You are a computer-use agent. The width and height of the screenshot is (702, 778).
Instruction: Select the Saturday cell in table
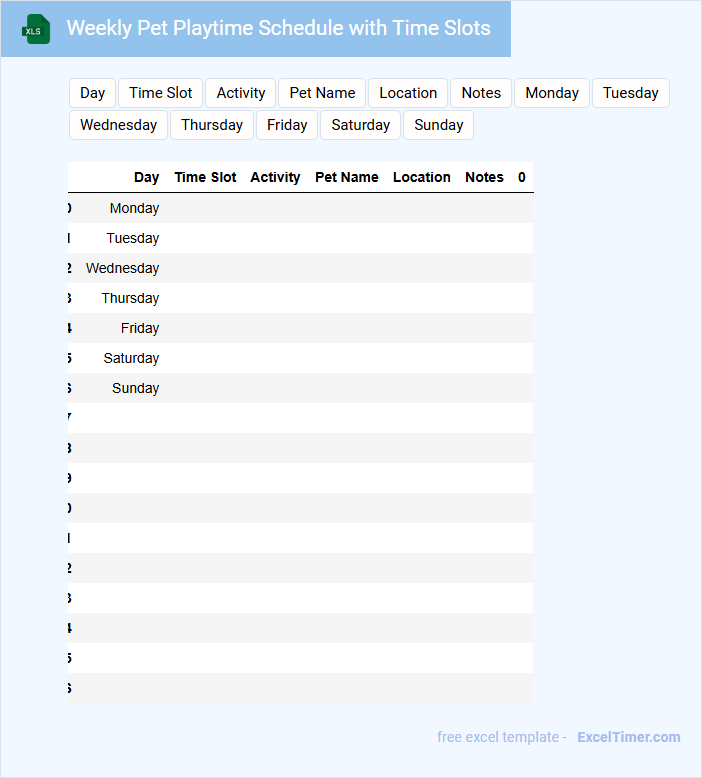(x=131, y=358)
